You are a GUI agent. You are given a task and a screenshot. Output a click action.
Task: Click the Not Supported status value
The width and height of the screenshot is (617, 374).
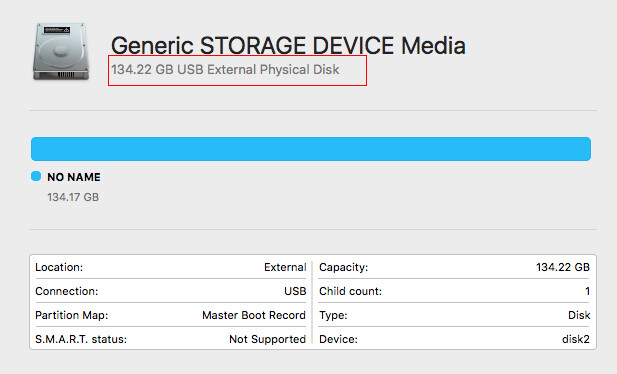point(268,339)
